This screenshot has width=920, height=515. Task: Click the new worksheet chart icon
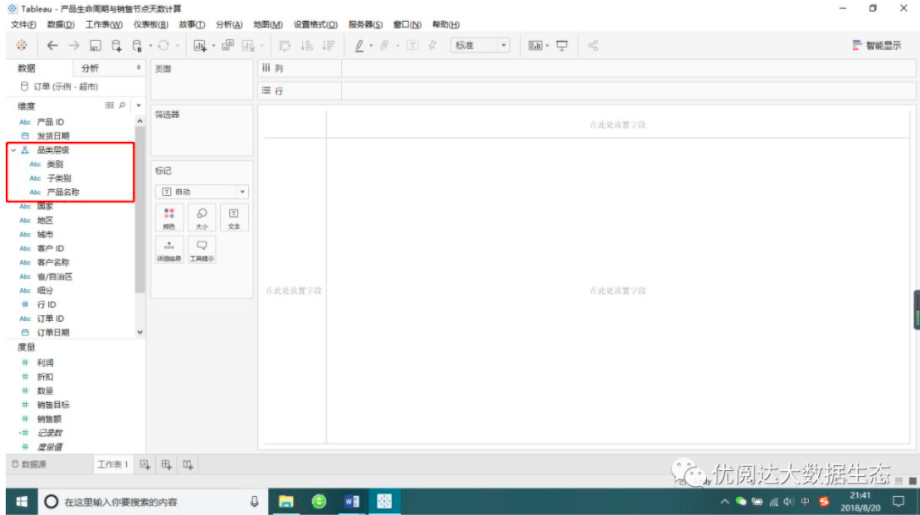[x=199, y=46]
